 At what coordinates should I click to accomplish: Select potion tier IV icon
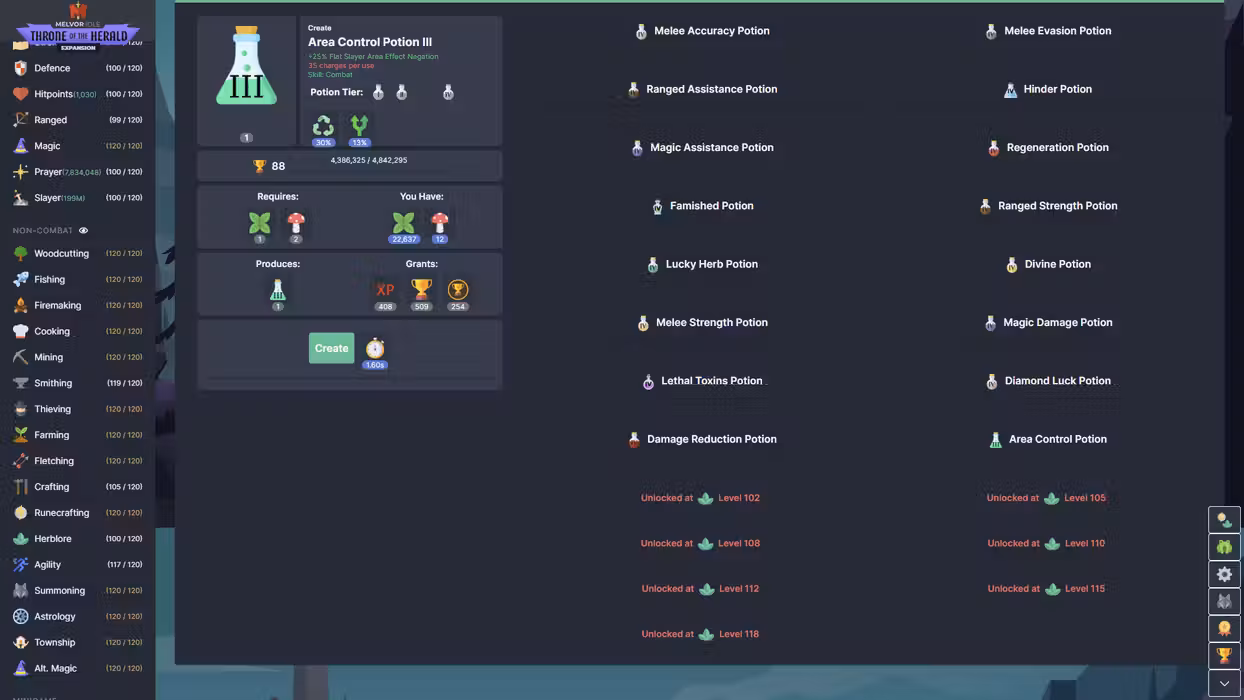click(x=448, y=92)
